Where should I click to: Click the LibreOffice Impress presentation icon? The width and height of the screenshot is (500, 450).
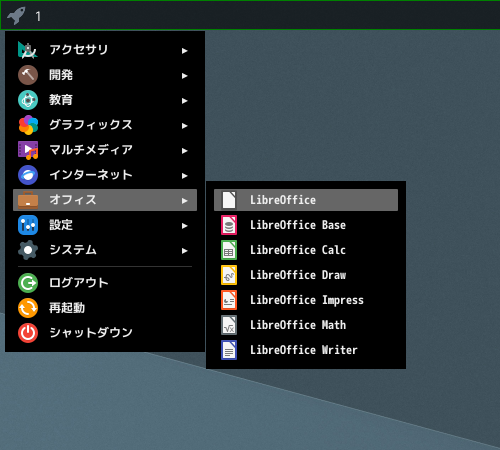[x=229, y=300]
